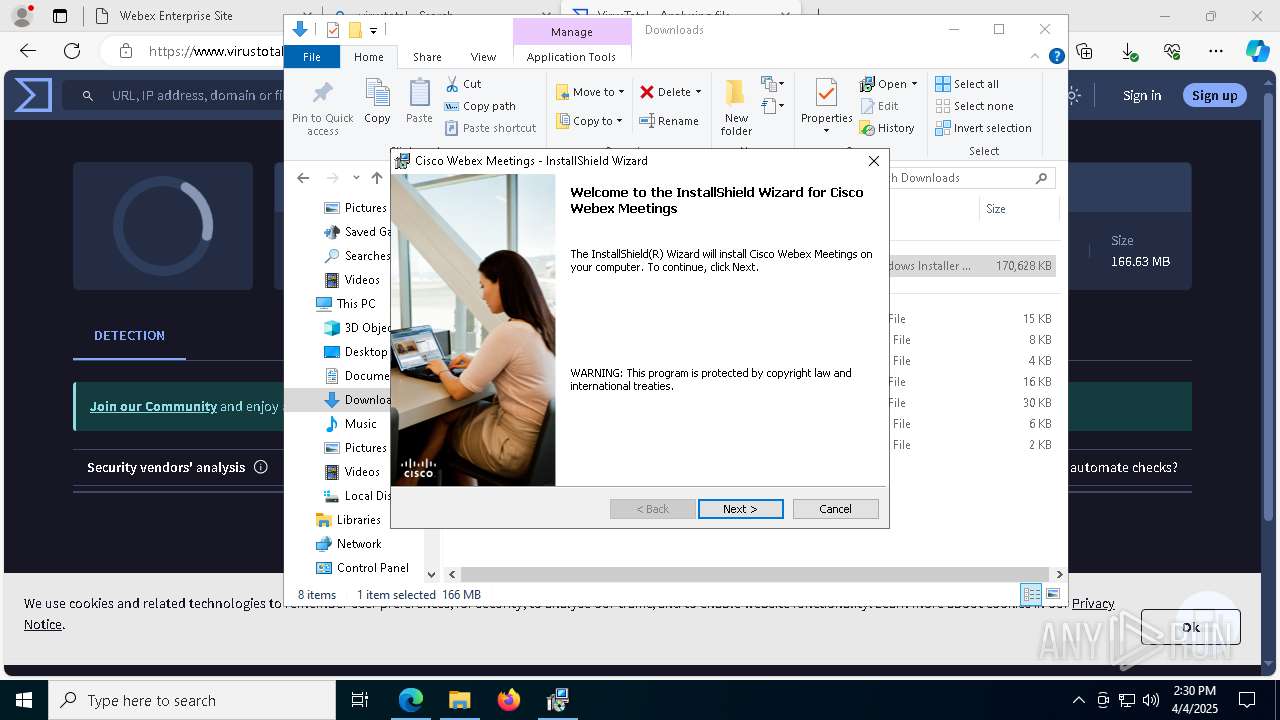This screenshot has height=720, width=1280.
Task: Click Sign up on VirusTotal
Action: click(x=1214, y=95)
